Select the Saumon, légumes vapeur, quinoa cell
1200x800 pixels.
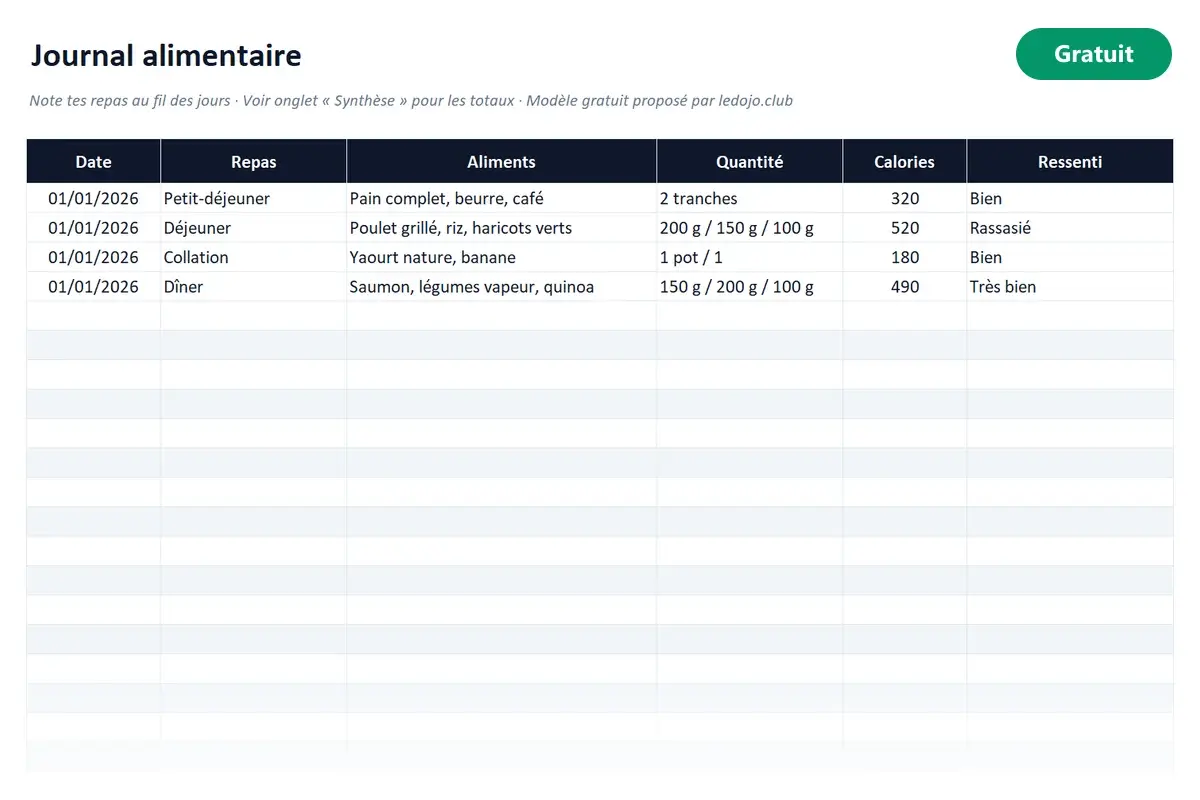(501, 287)
